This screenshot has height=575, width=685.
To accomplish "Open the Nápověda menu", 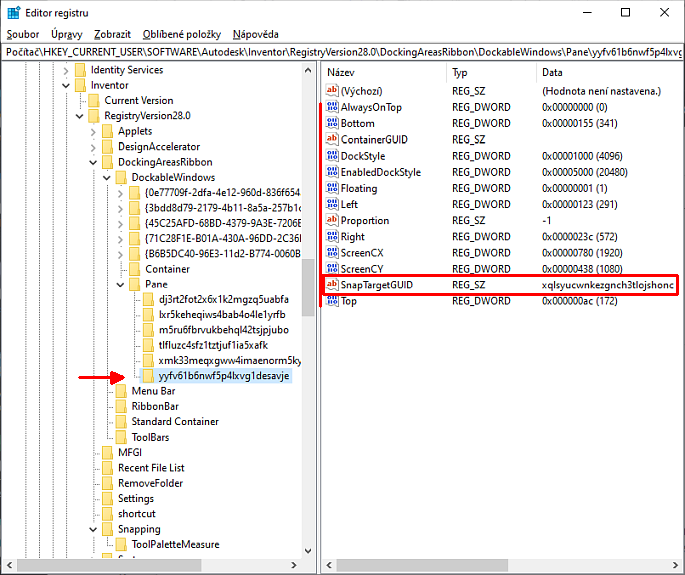I will [255, 34].
